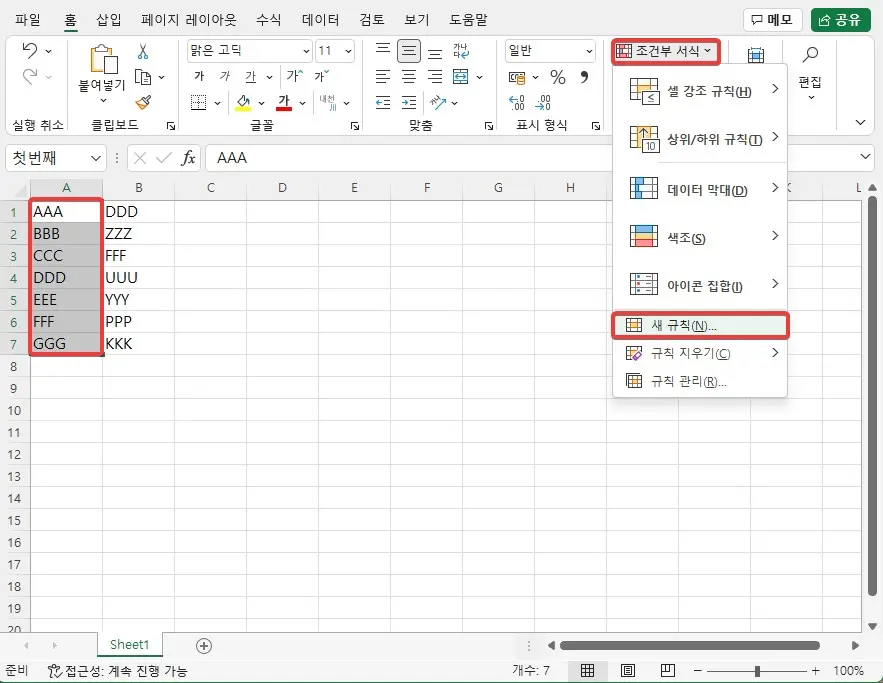Click the Increase Decimal icon
The width and height of the screenshot is (883, 683).
[518, 103]
